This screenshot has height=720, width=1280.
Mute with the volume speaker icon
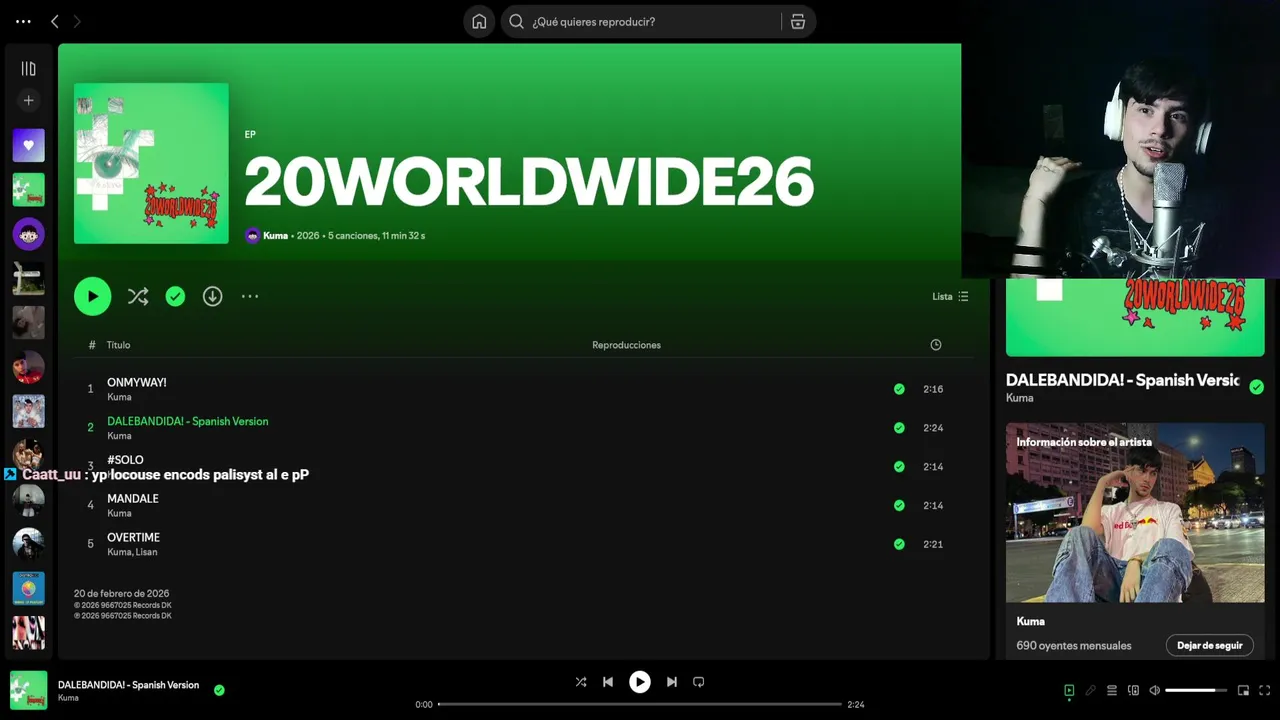[1155, 690]
